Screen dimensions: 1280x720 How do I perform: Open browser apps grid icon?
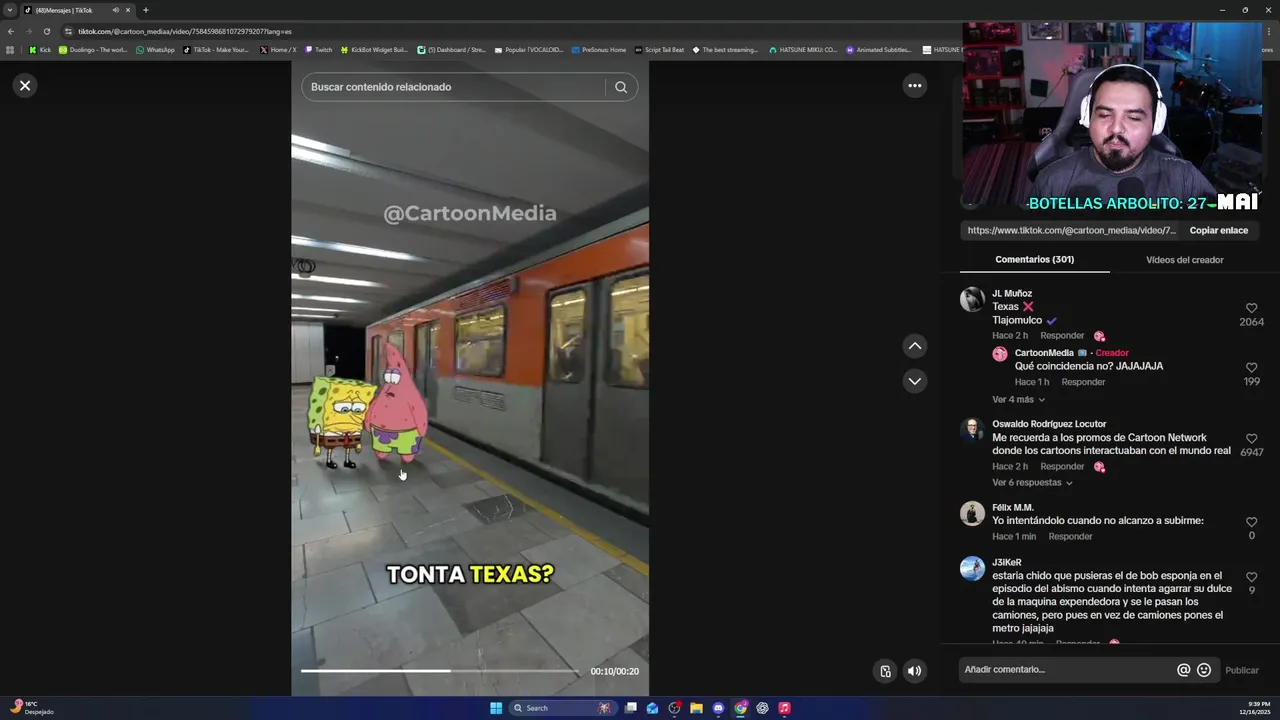pyautogui.click(x=10, y=50)
